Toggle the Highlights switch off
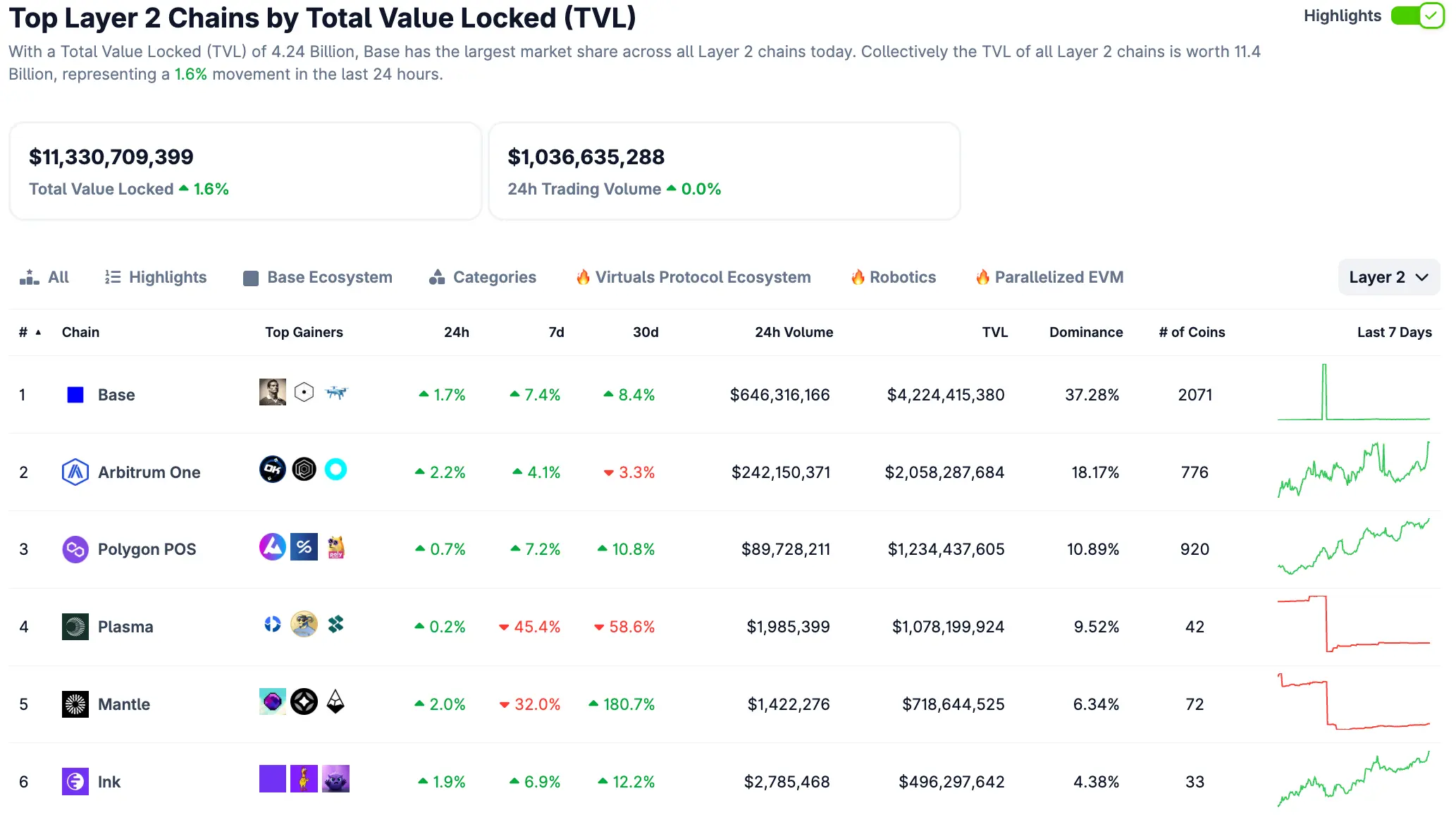The image size is (1456, 815). pyautogui.click(x=1417, y=16)
